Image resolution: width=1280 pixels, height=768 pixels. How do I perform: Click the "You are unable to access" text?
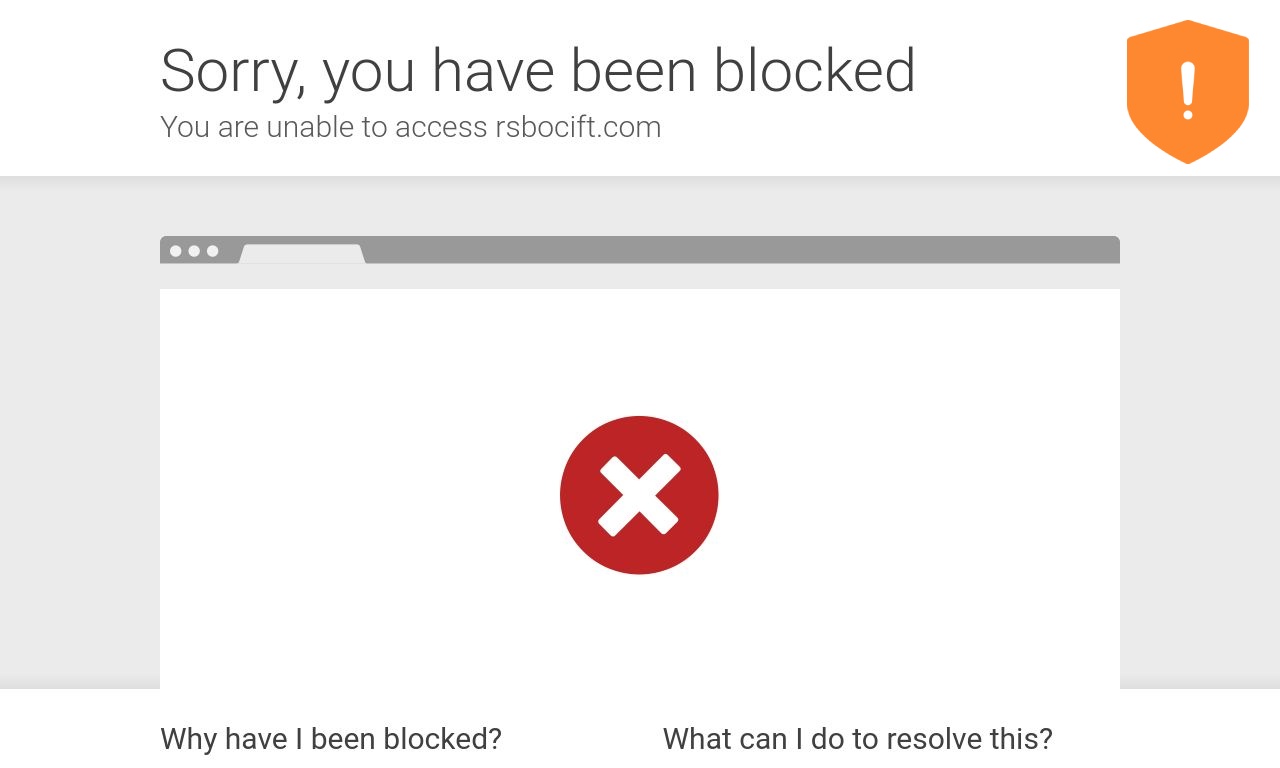[324, 127]
